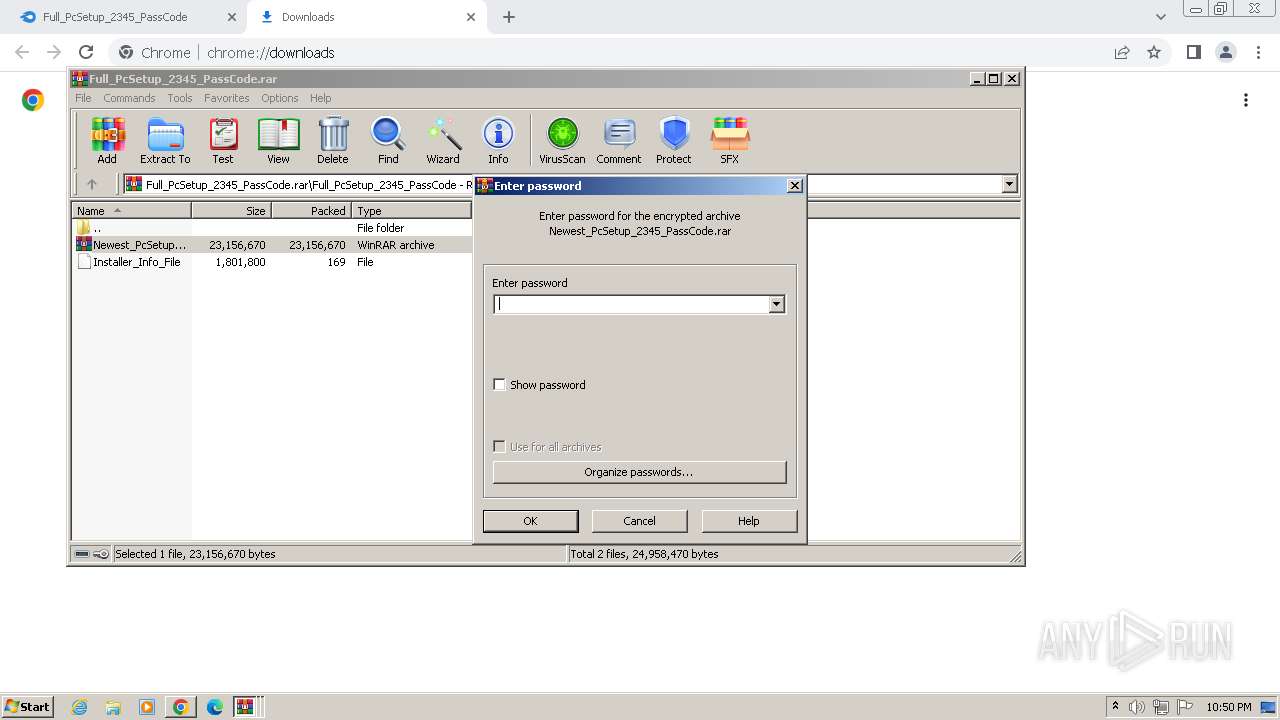The width and height of the screenshot is (1280, 720).
Task: Click the media player taskbar icon
Action: click(147, 707)
